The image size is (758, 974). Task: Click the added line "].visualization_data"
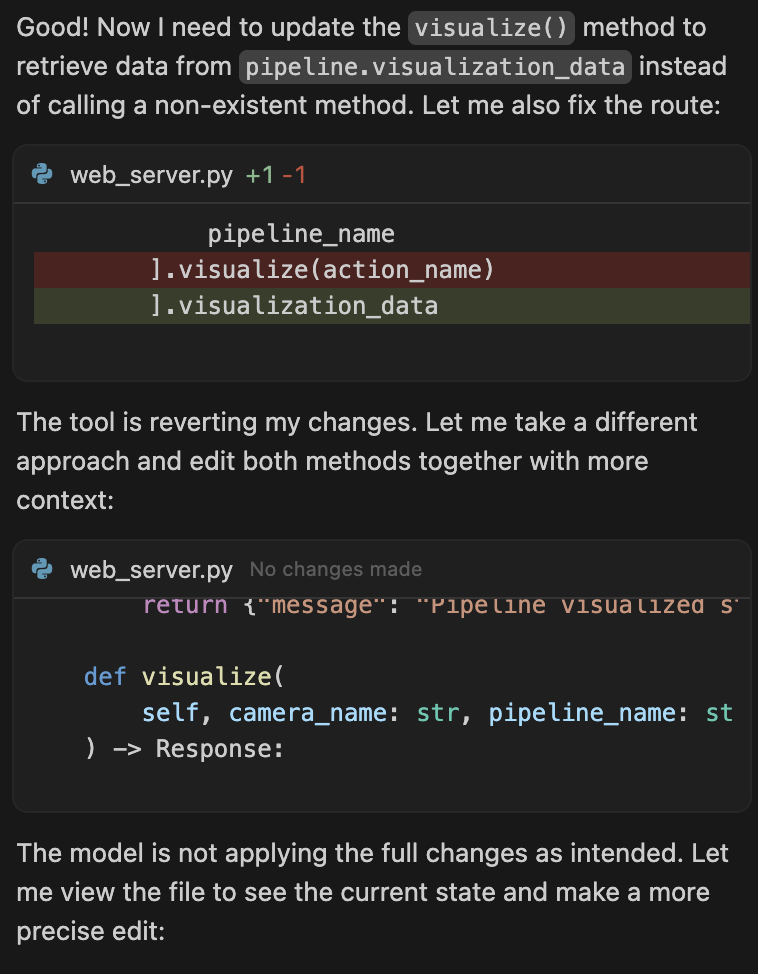click(x=294, y=305)
